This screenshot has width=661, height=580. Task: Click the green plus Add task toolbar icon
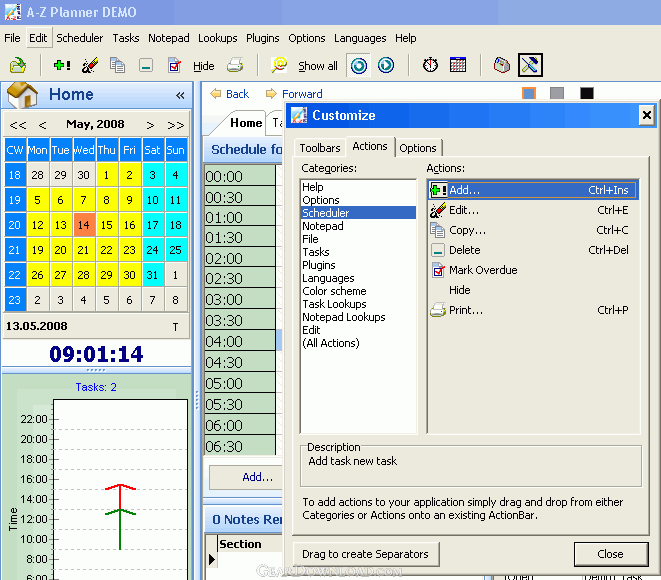(x=62, y=65)
